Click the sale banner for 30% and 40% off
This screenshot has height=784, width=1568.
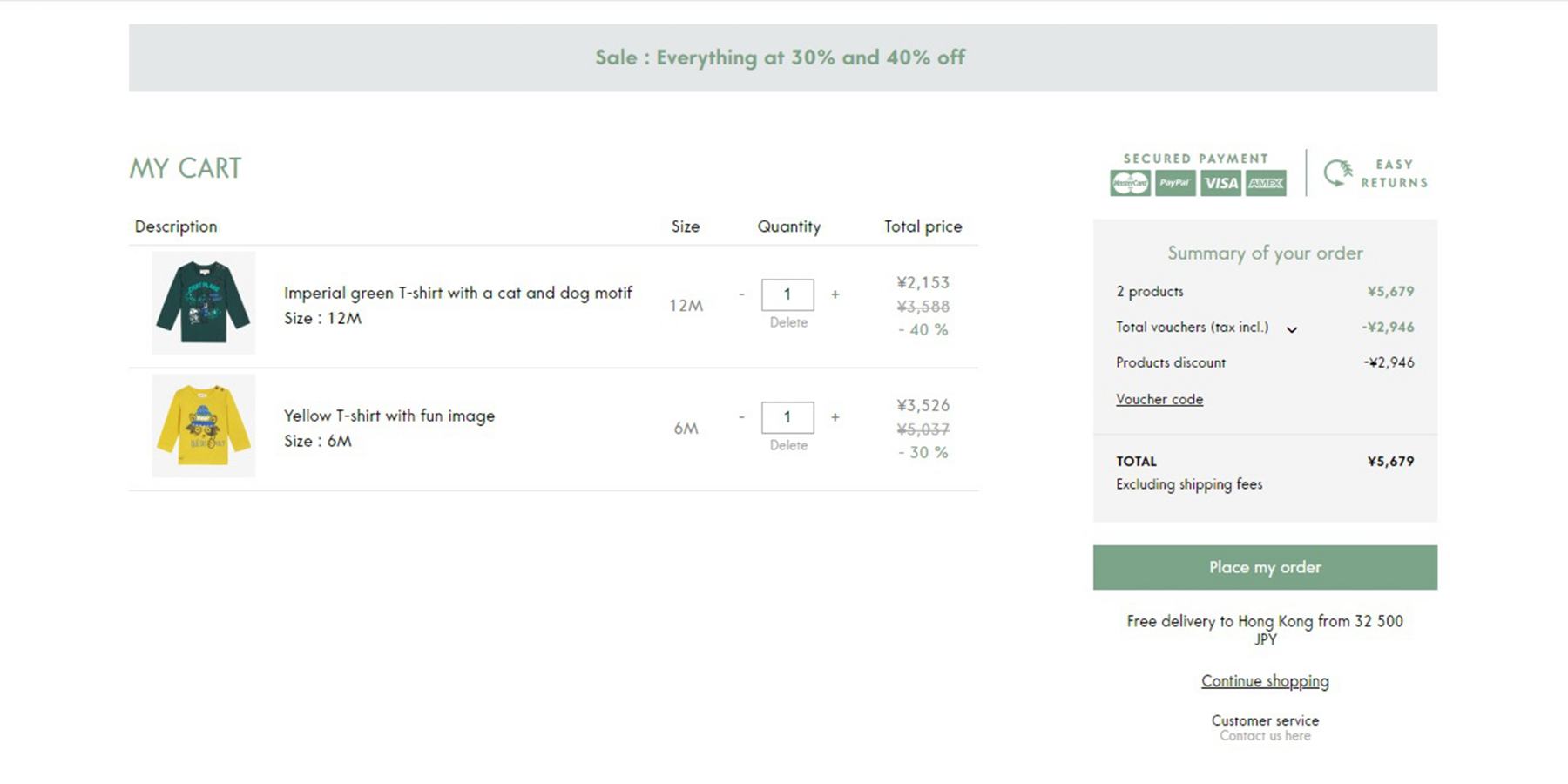pos(782,57)
